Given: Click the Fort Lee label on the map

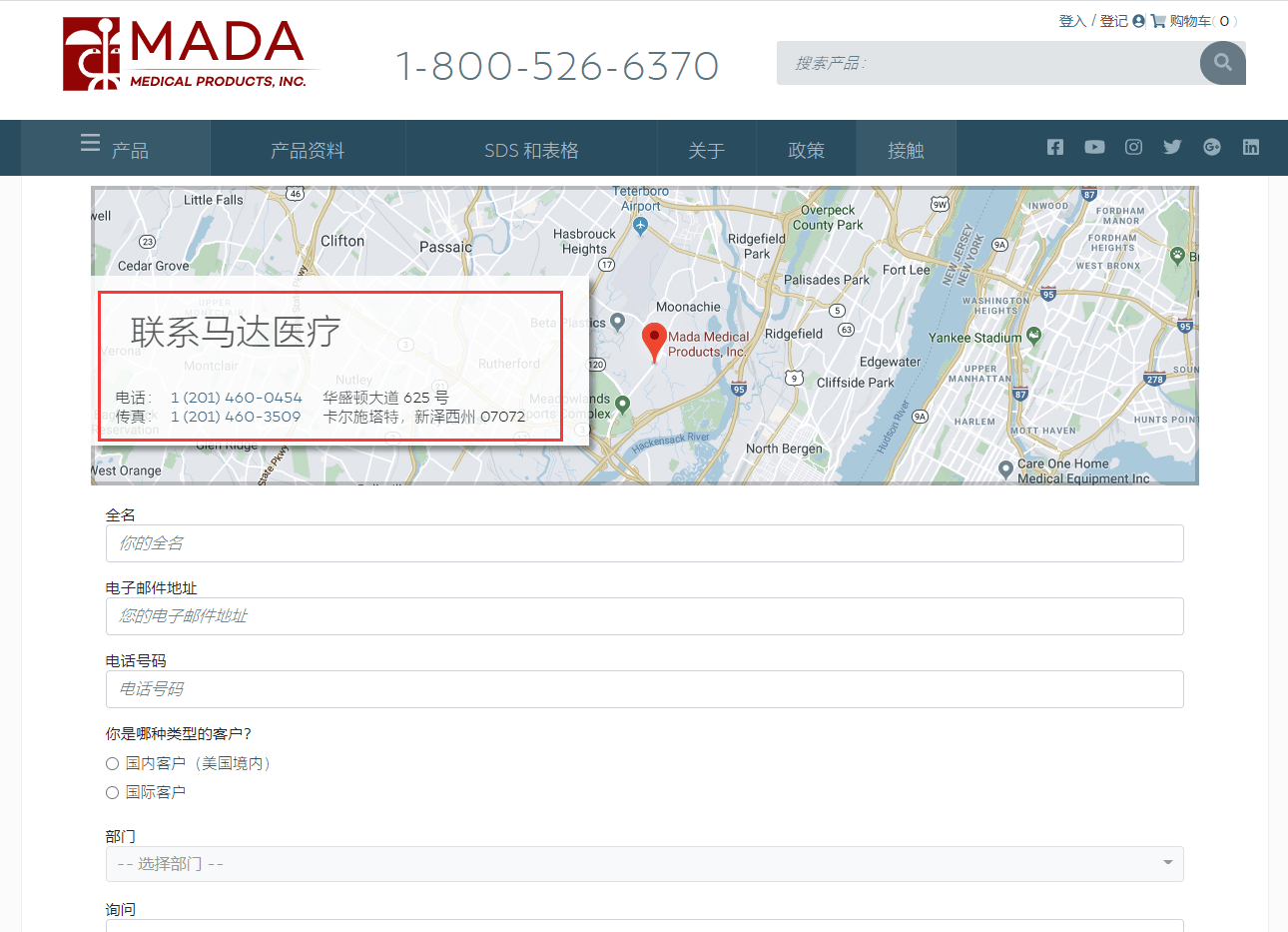Looking at the screenshot, I should click(x=906, y=270).
